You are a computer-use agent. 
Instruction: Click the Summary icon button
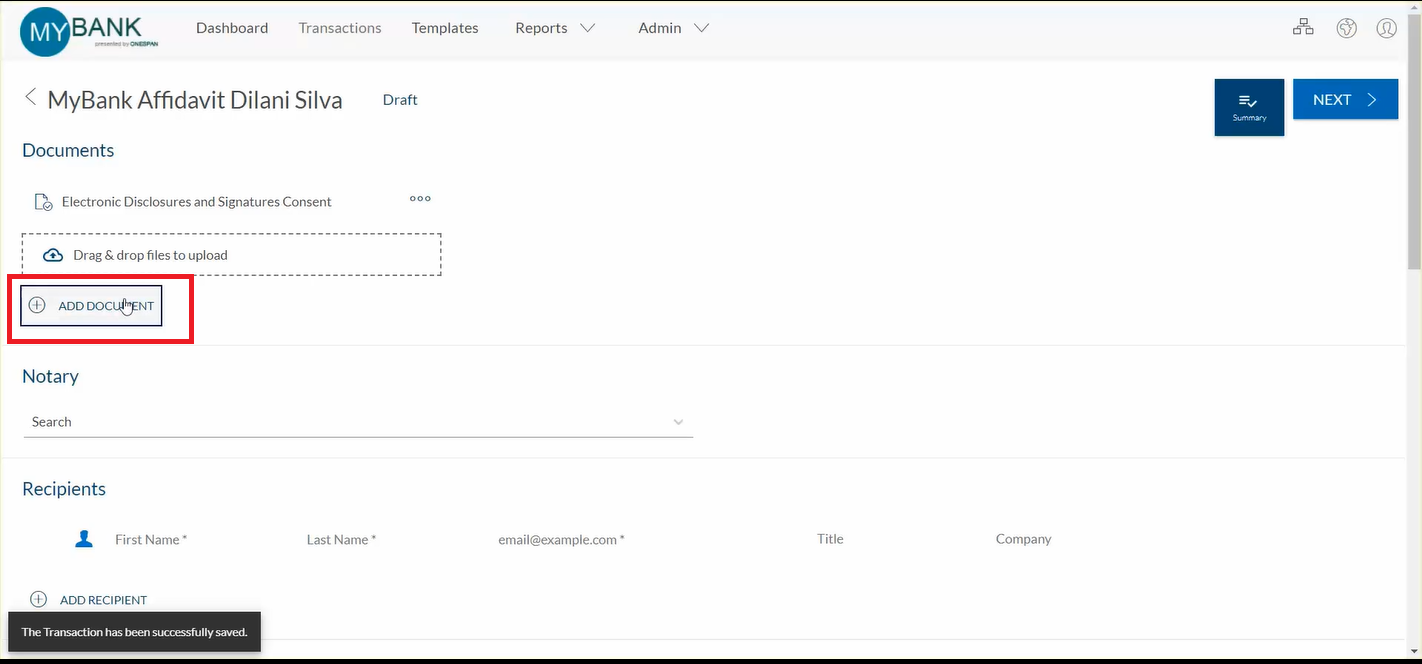coord(1248,106)
